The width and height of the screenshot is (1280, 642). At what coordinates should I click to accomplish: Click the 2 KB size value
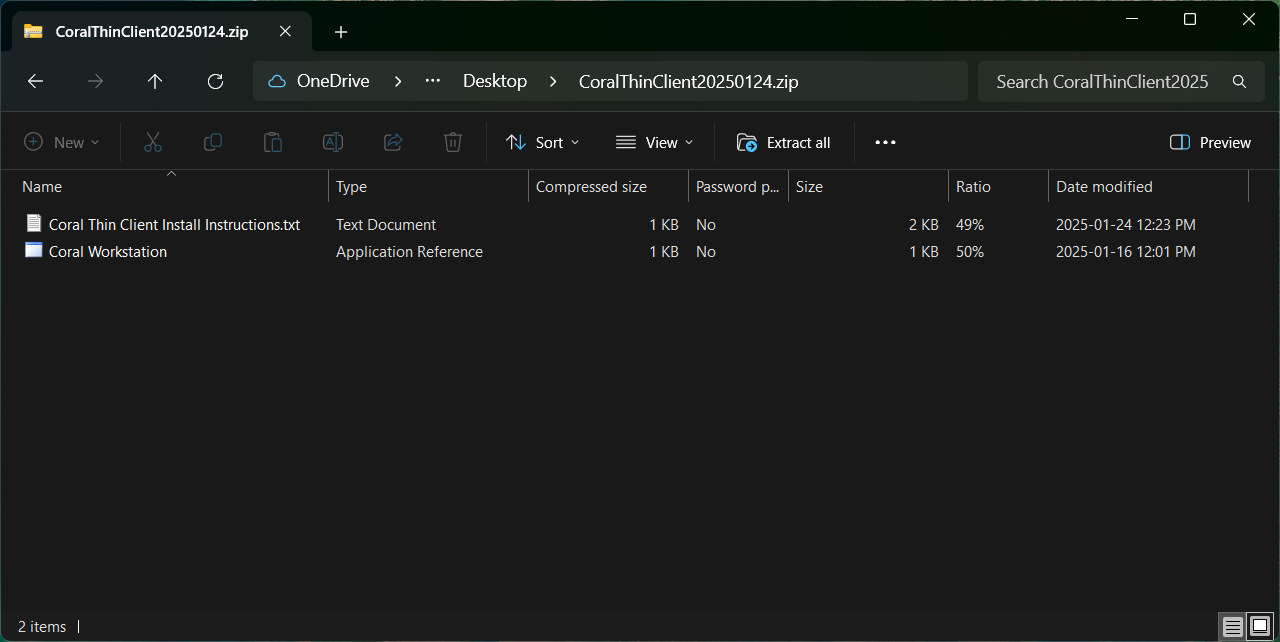[x=924, y=225]
